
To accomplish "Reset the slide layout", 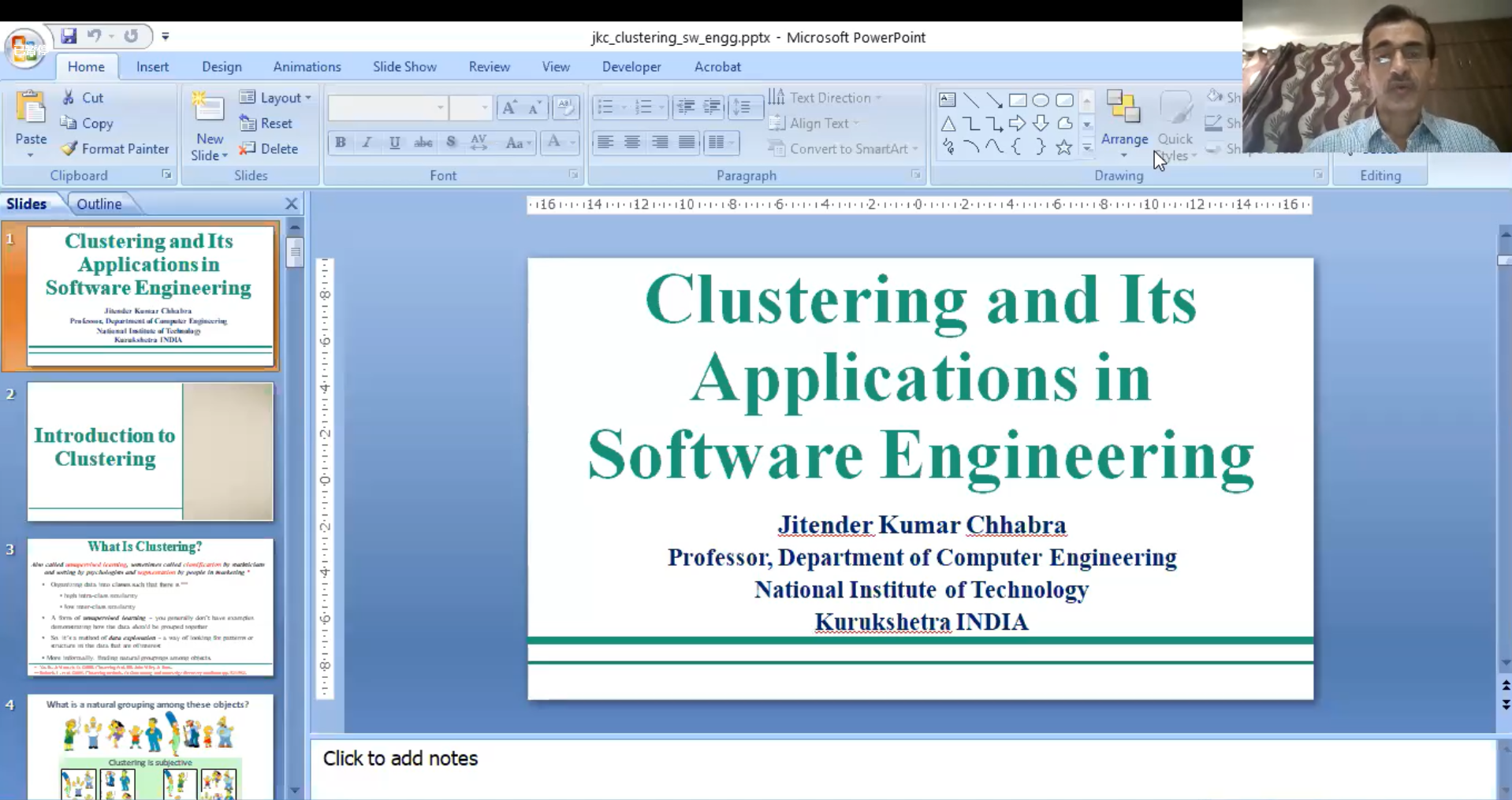I will (x=266, y=123).
